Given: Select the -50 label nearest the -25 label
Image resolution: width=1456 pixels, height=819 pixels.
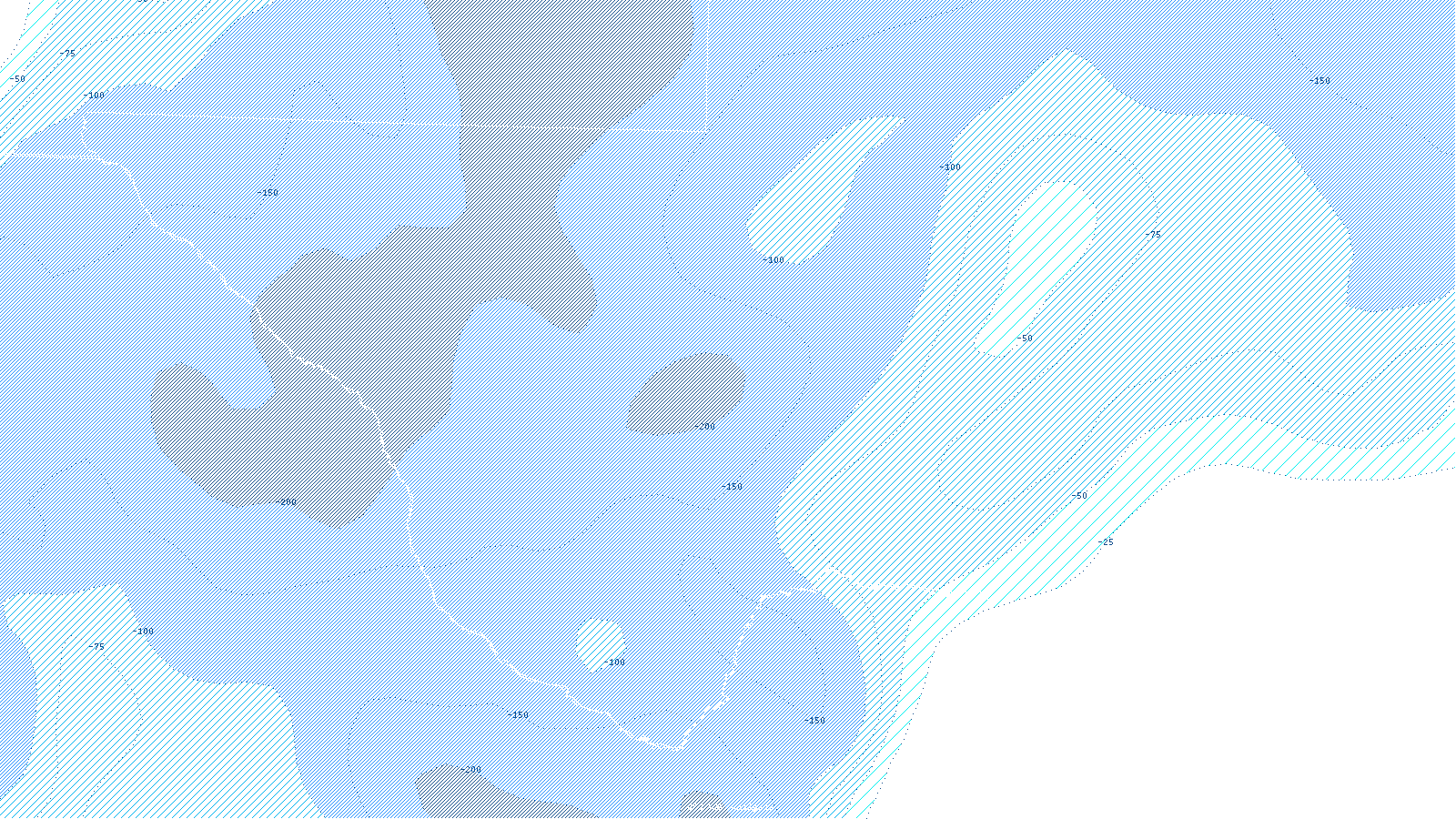Looking at the screenshot, I should pos(1078,496).
